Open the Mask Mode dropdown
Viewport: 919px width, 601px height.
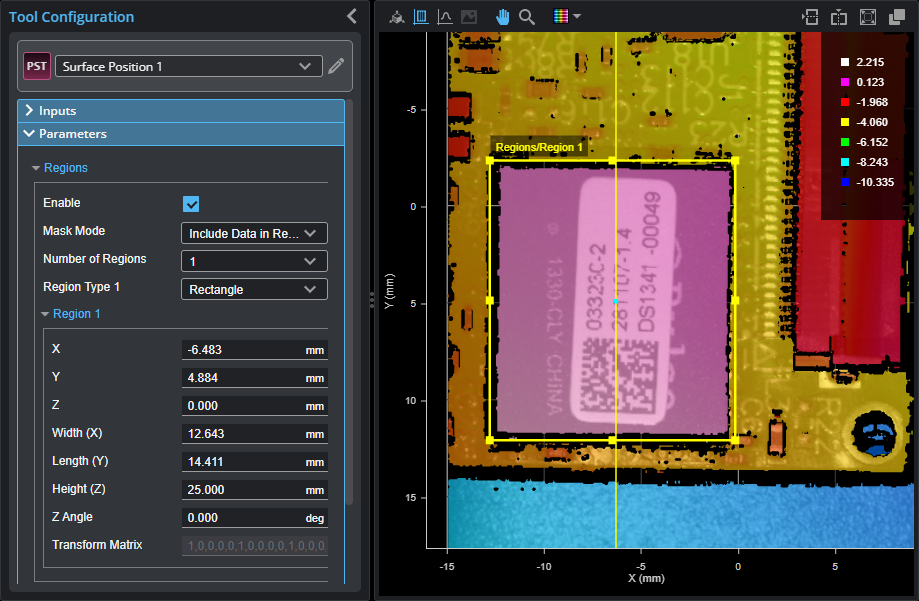click(x=254, y=233)
